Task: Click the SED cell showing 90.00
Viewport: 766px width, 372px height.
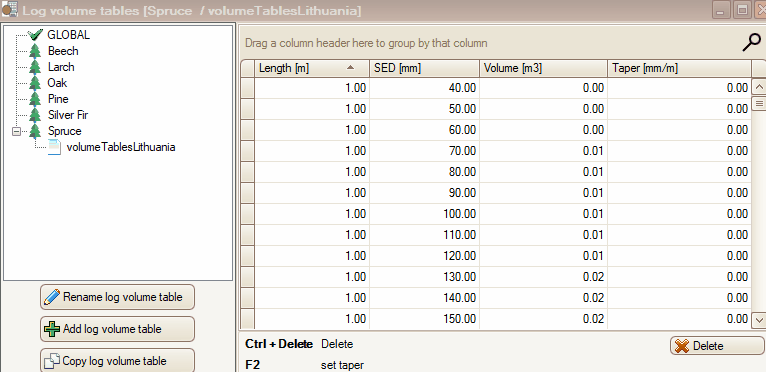Action: [424, 193]
